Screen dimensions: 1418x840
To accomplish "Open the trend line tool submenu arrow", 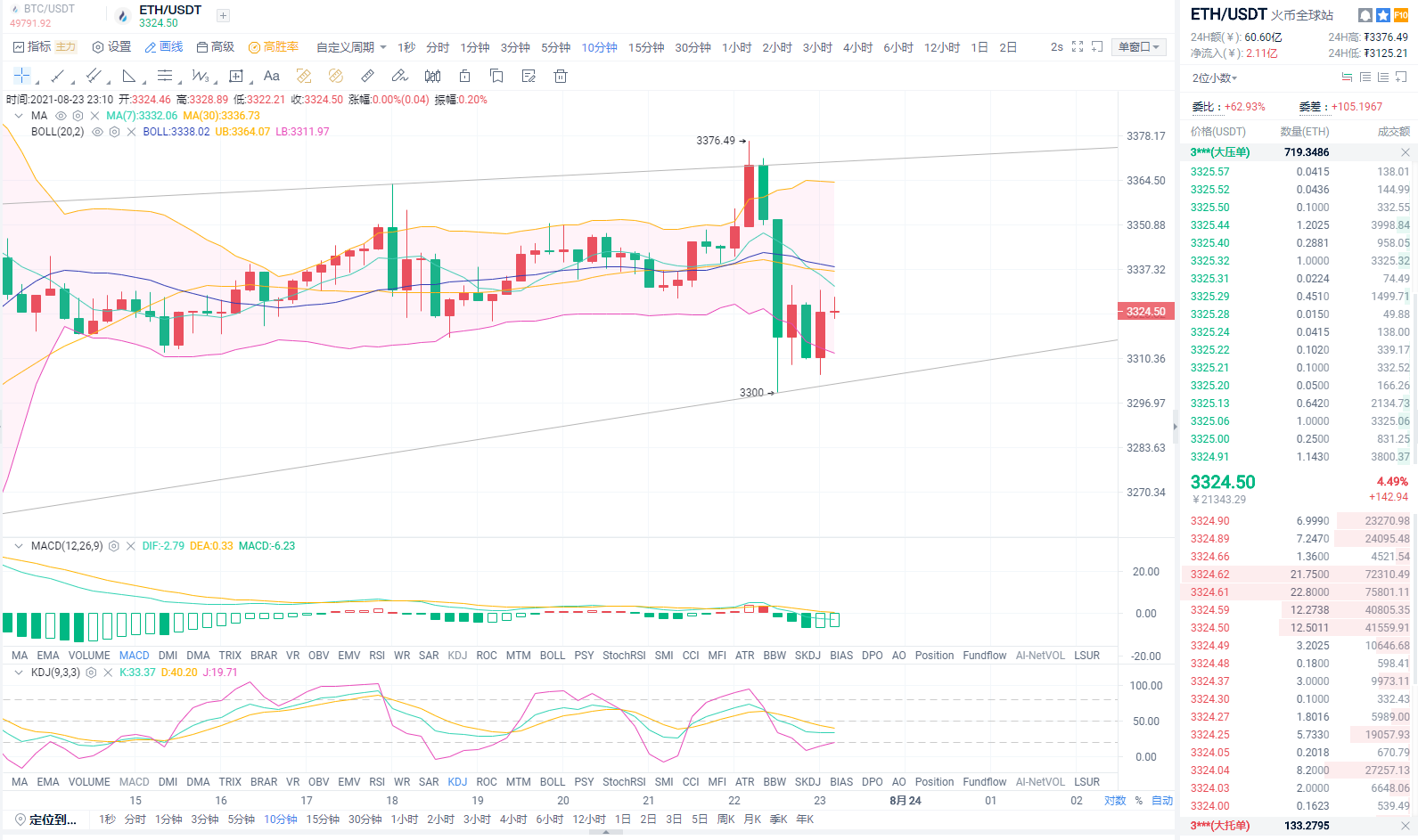I will click(x=72, y=82).
